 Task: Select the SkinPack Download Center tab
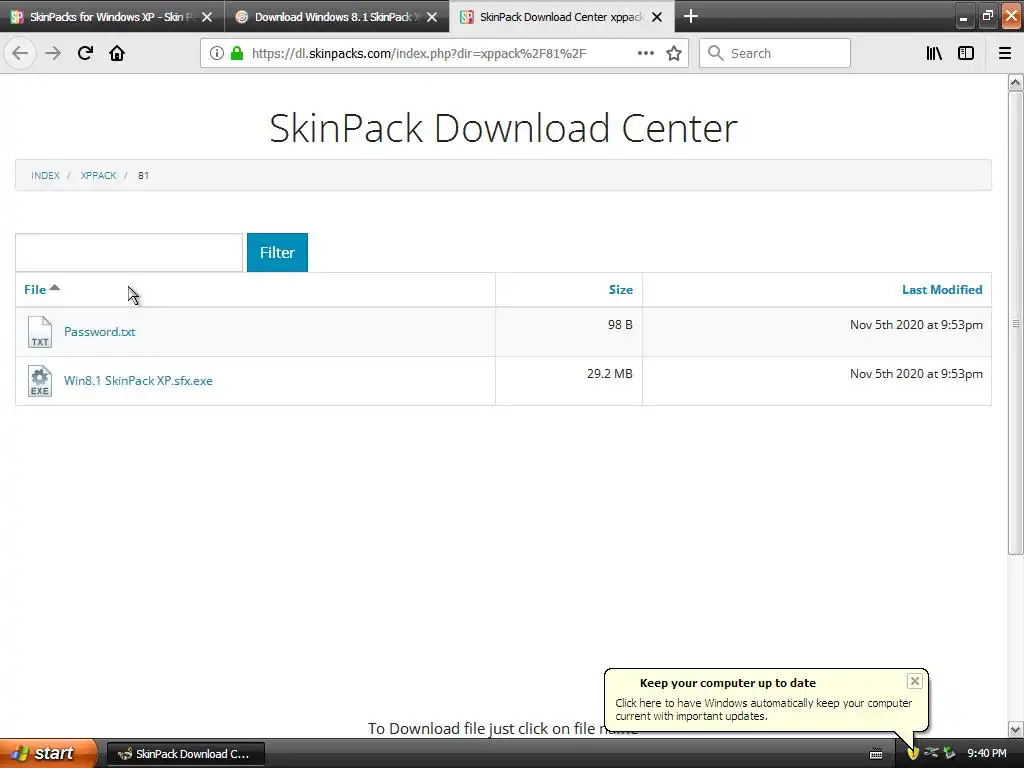click(x=561, y=17)
